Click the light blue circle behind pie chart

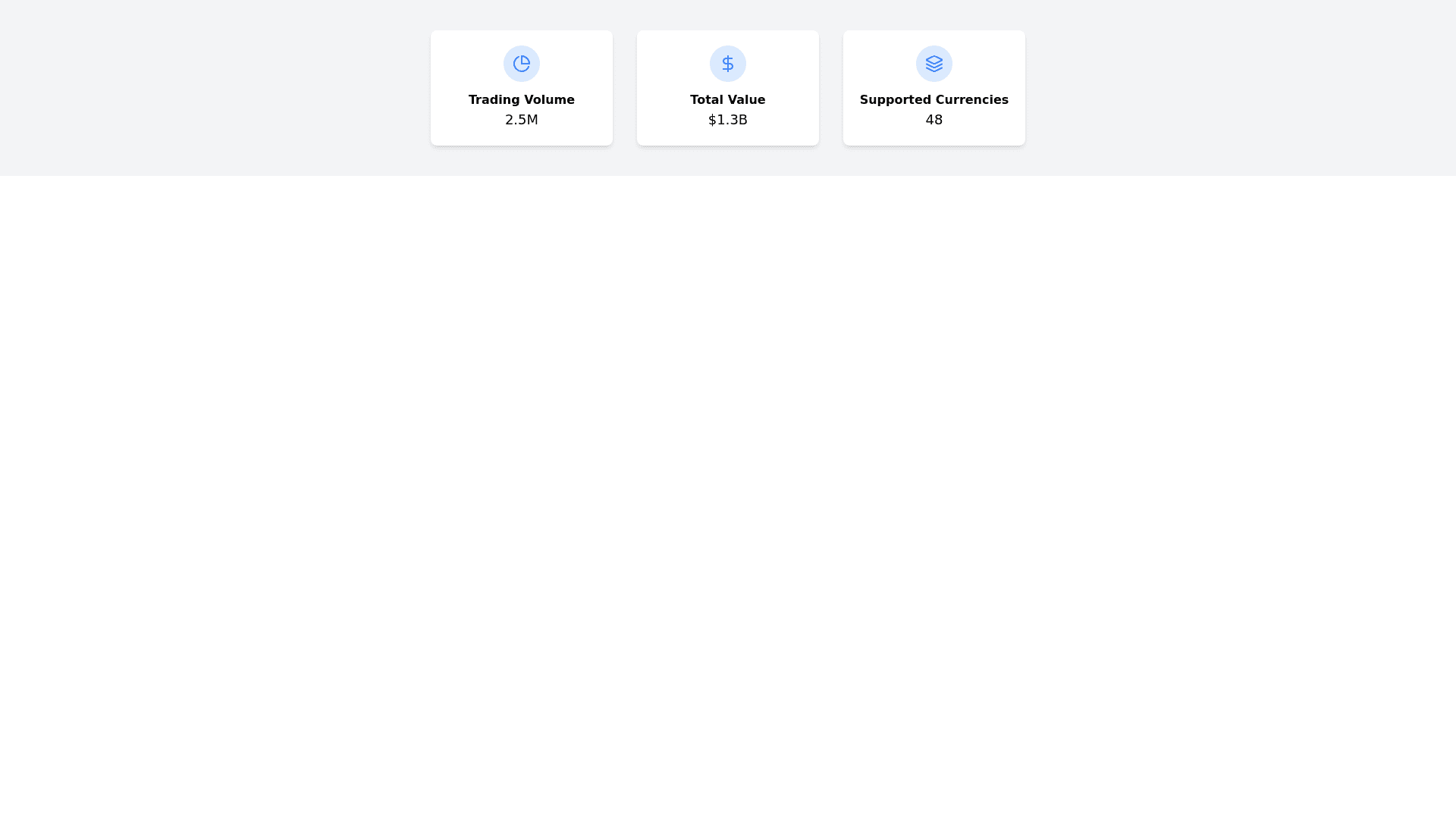coord(521,64)
